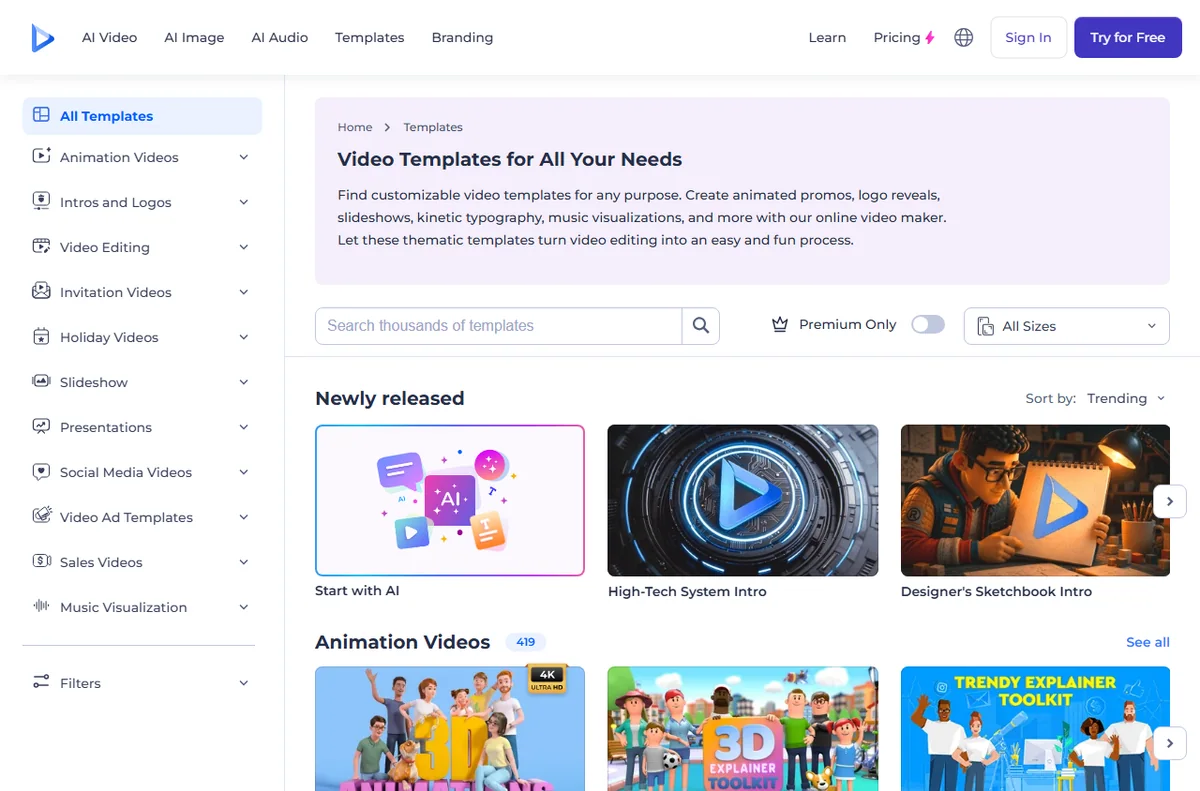Next arrow in Newly released carousel
Screen dimensions: 1200x791
(x=1170, y=501)
